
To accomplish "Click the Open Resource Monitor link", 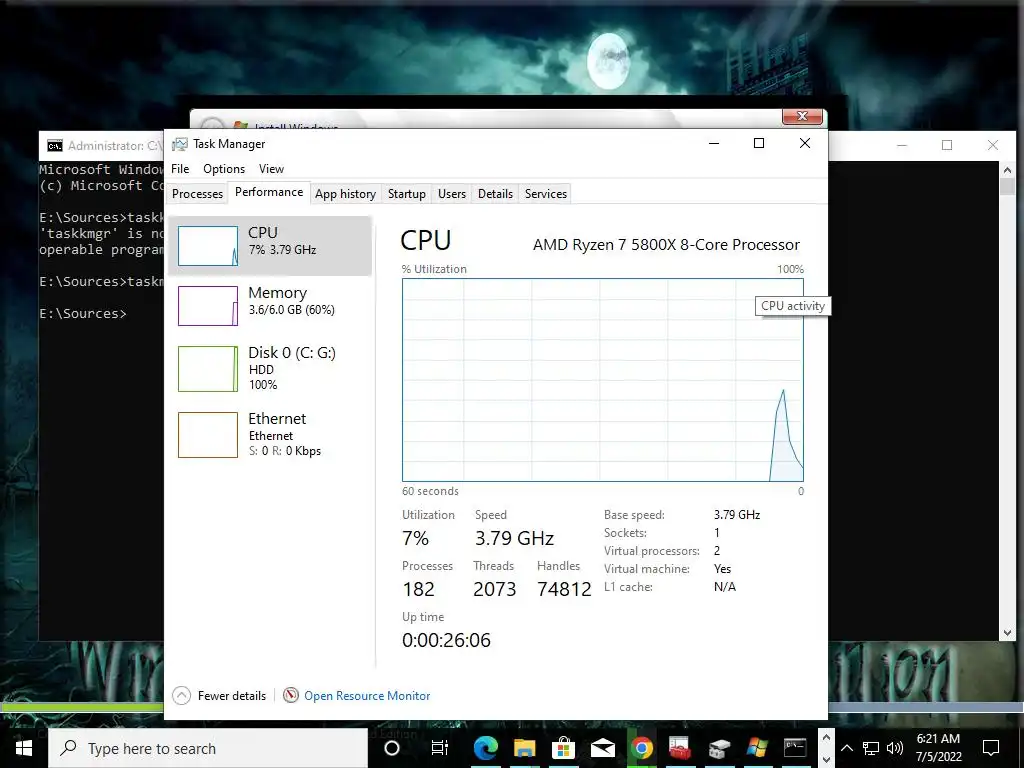I will pyautogui.click(x=367, y=696).
